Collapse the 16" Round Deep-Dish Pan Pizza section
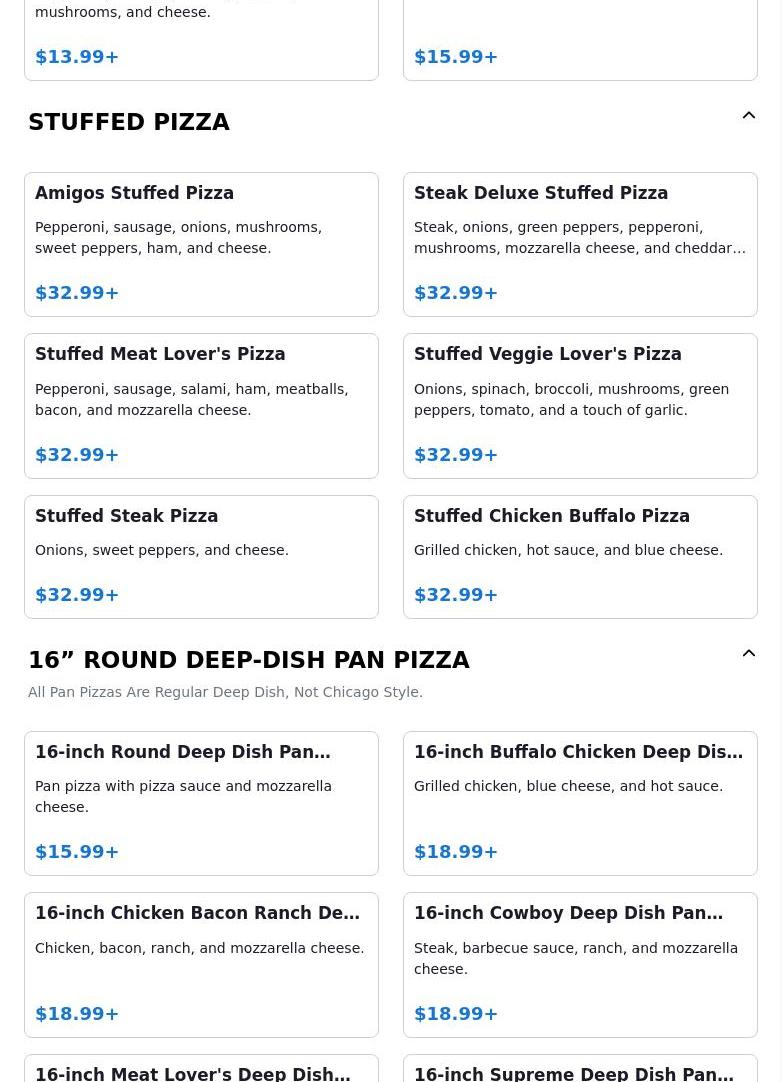Screen dimensions: 782x1082 pyautogui.click(x=748, y=653)
